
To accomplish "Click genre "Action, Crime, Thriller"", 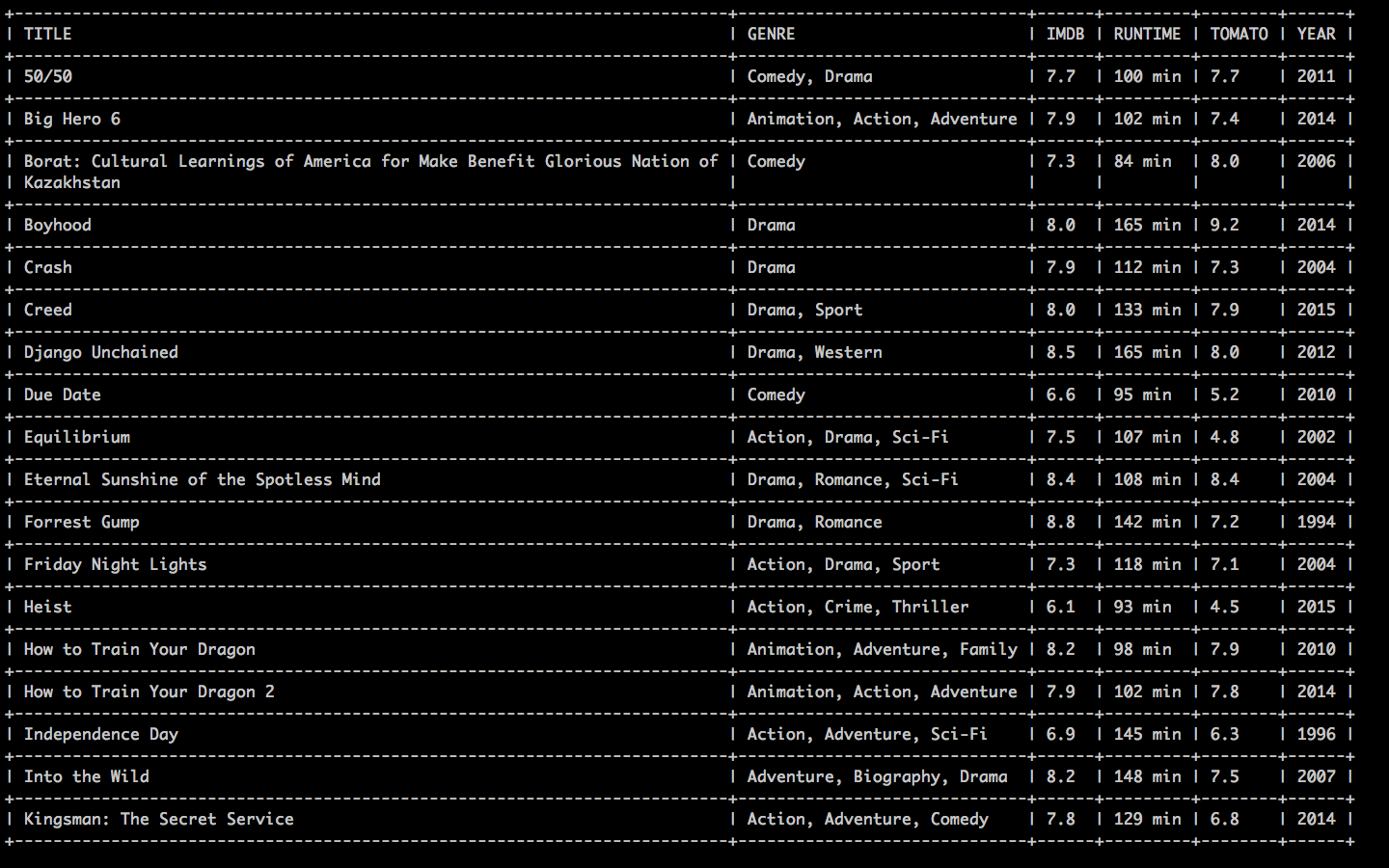I will [x=858, y=607].
